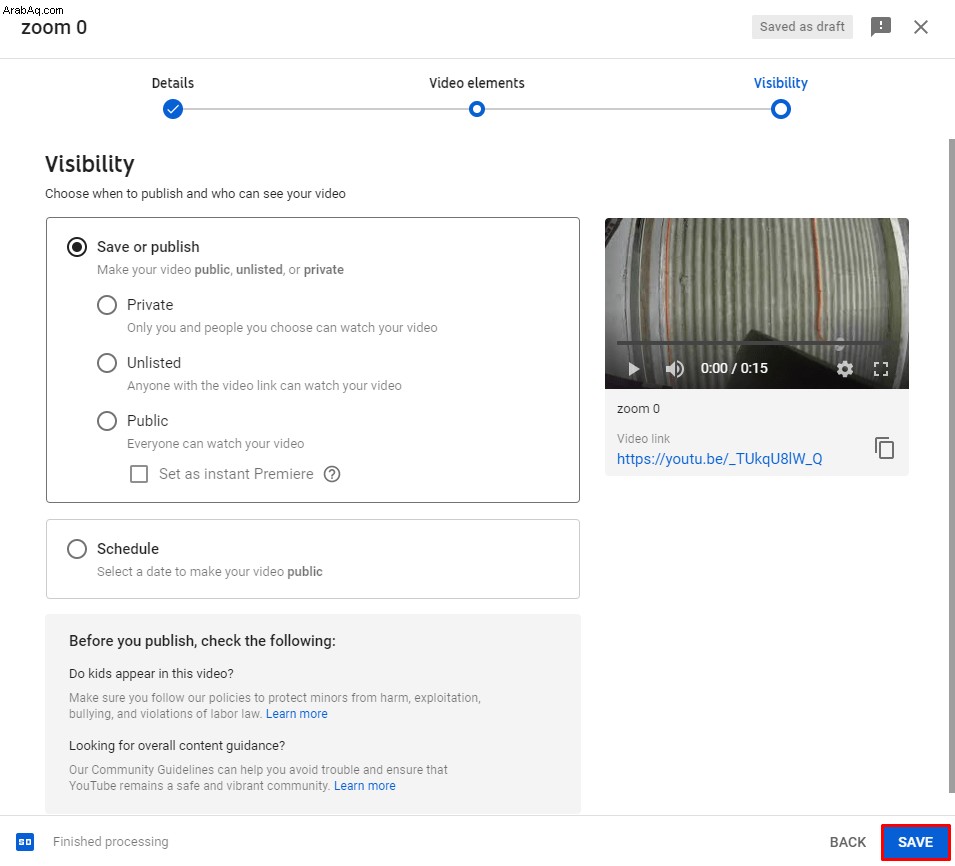
Task: Click the BACK button
Action: (847, 842)
